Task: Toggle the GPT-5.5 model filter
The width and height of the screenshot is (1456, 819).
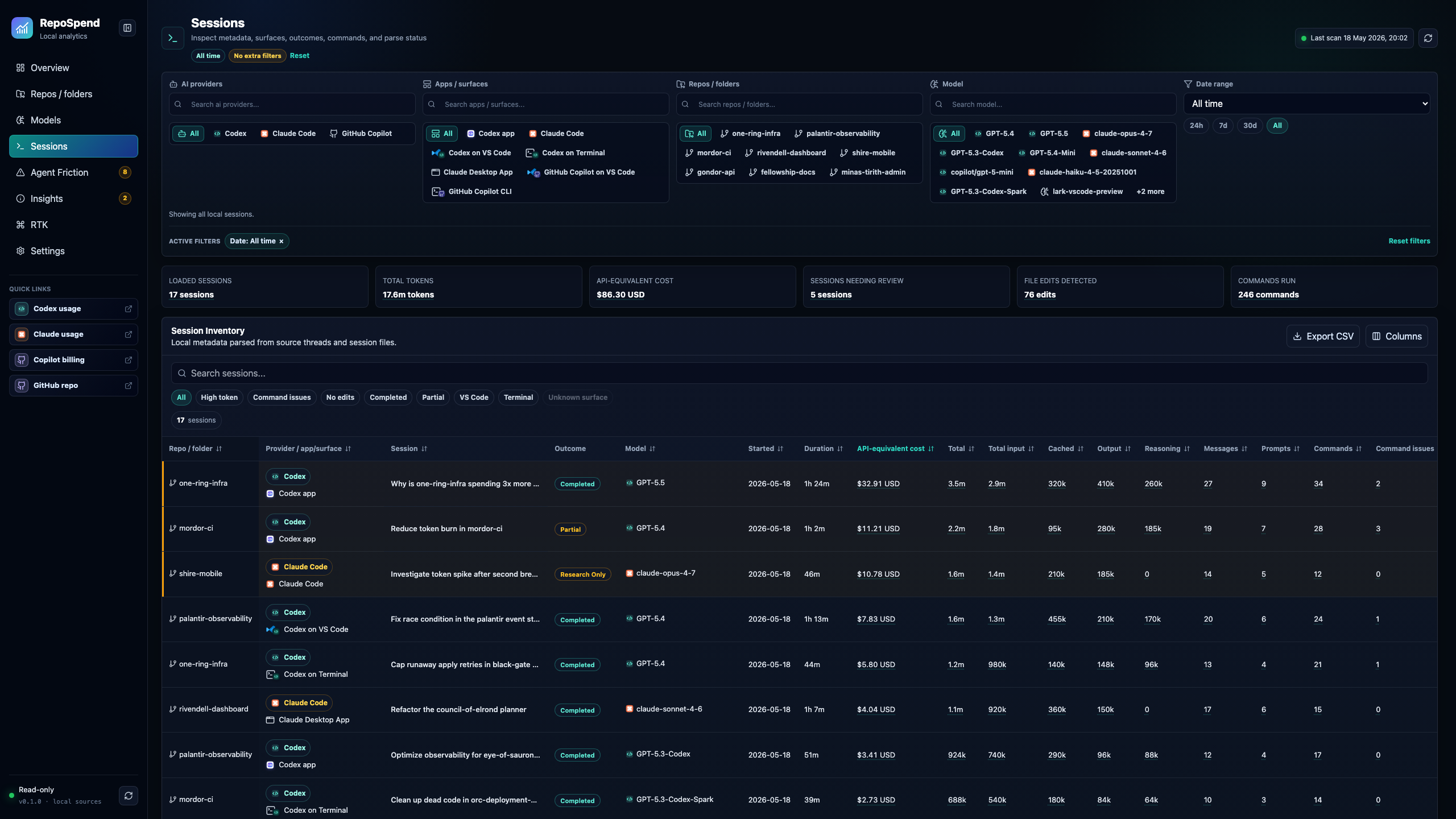Action: click(x=1048, y=134)
